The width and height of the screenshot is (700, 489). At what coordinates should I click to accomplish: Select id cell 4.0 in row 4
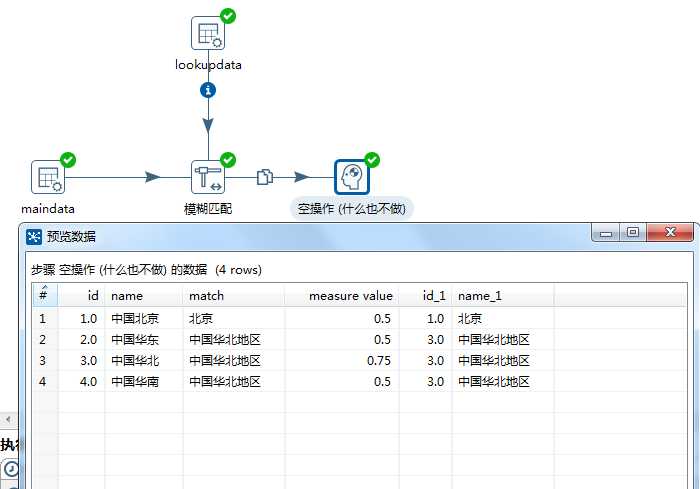pyautogui.click(x=81, y=381)
